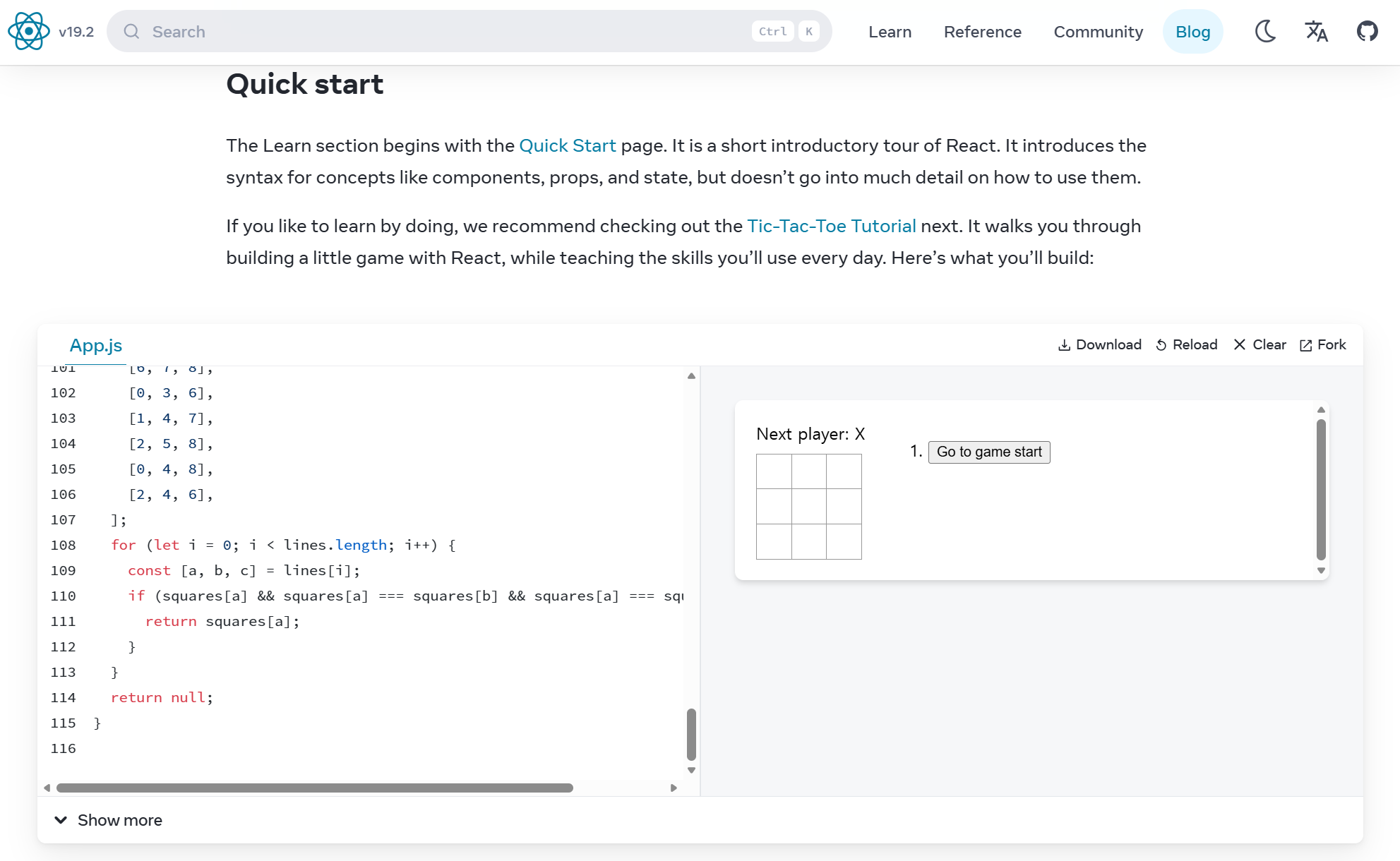Toggle dark mode with moon icon
Screen dimensions: 1400x861
tap(1265, 31)
